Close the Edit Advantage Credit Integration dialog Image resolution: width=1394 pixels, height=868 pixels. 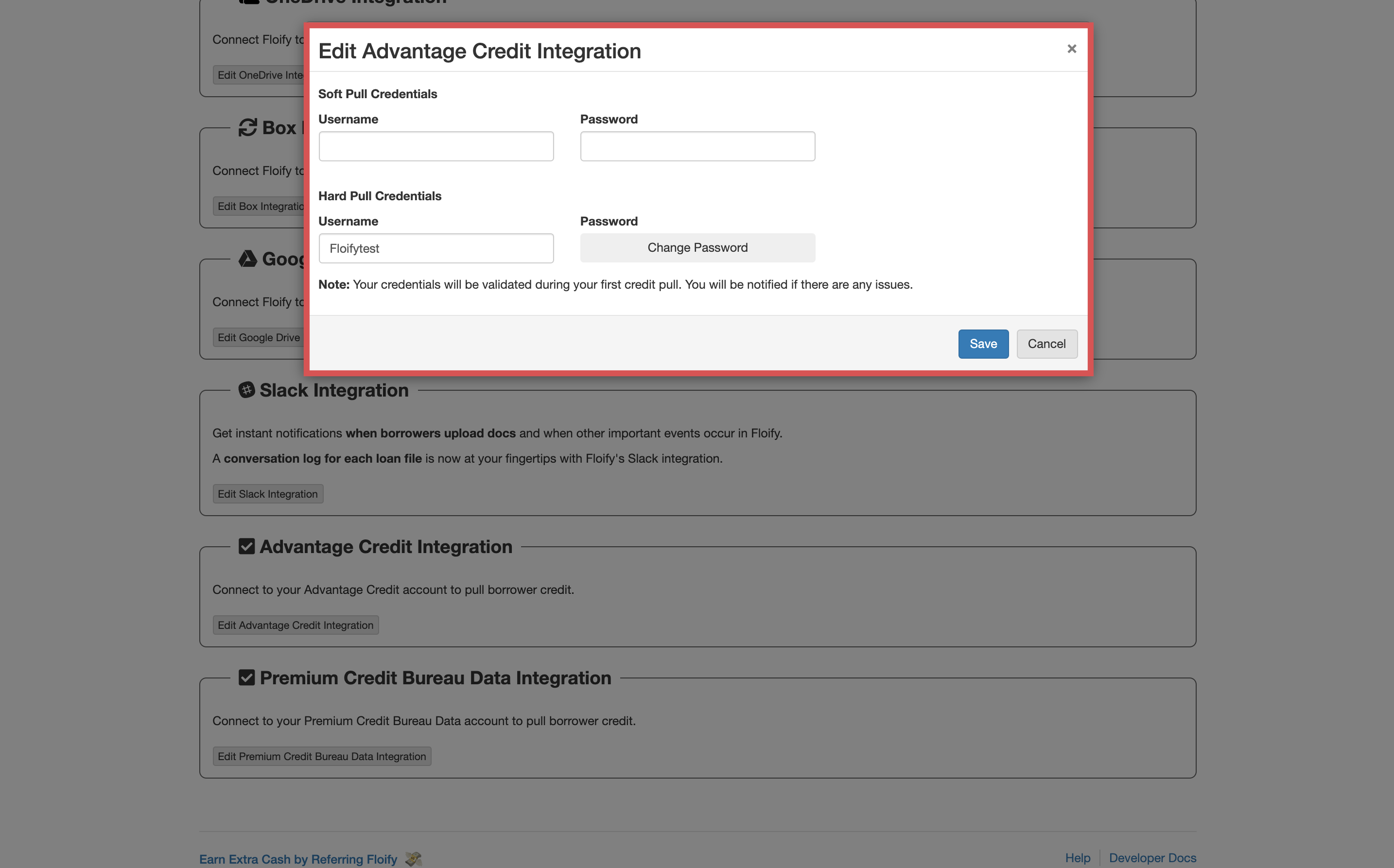(x=1071, y=49)
